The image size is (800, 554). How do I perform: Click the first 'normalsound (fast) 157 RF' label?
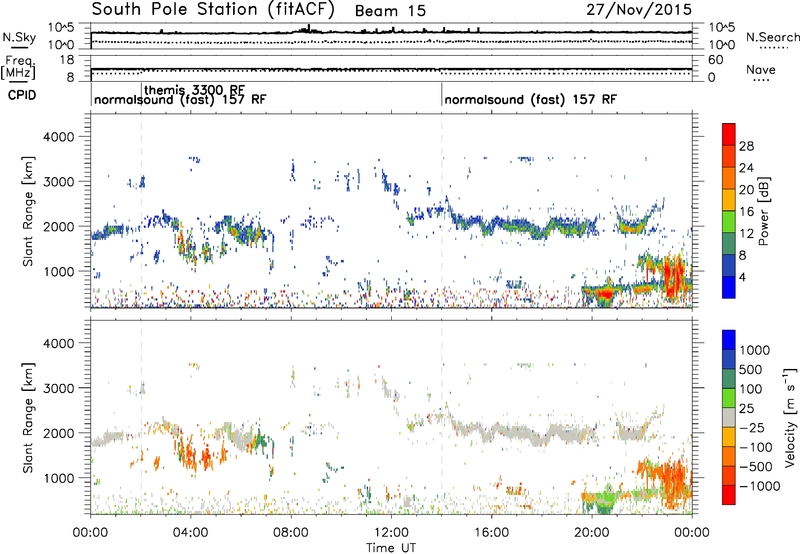(x=180, y=99)
